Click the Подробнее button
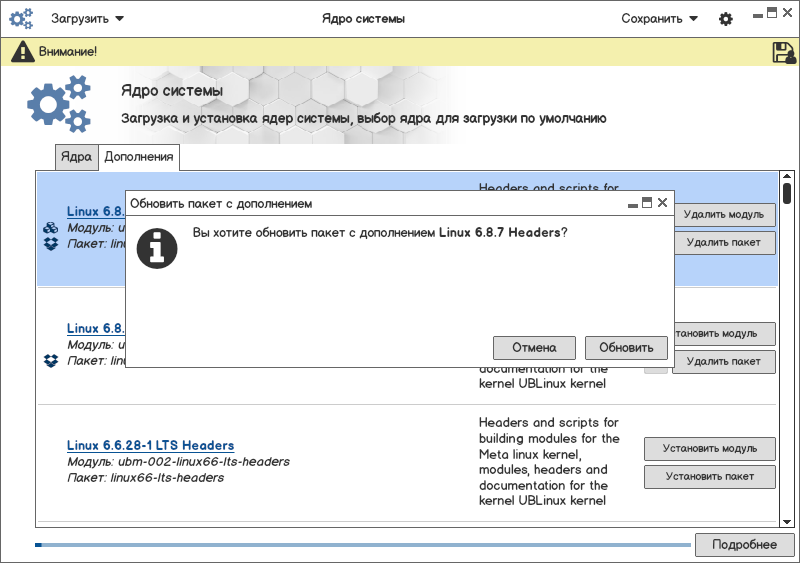 744,545
